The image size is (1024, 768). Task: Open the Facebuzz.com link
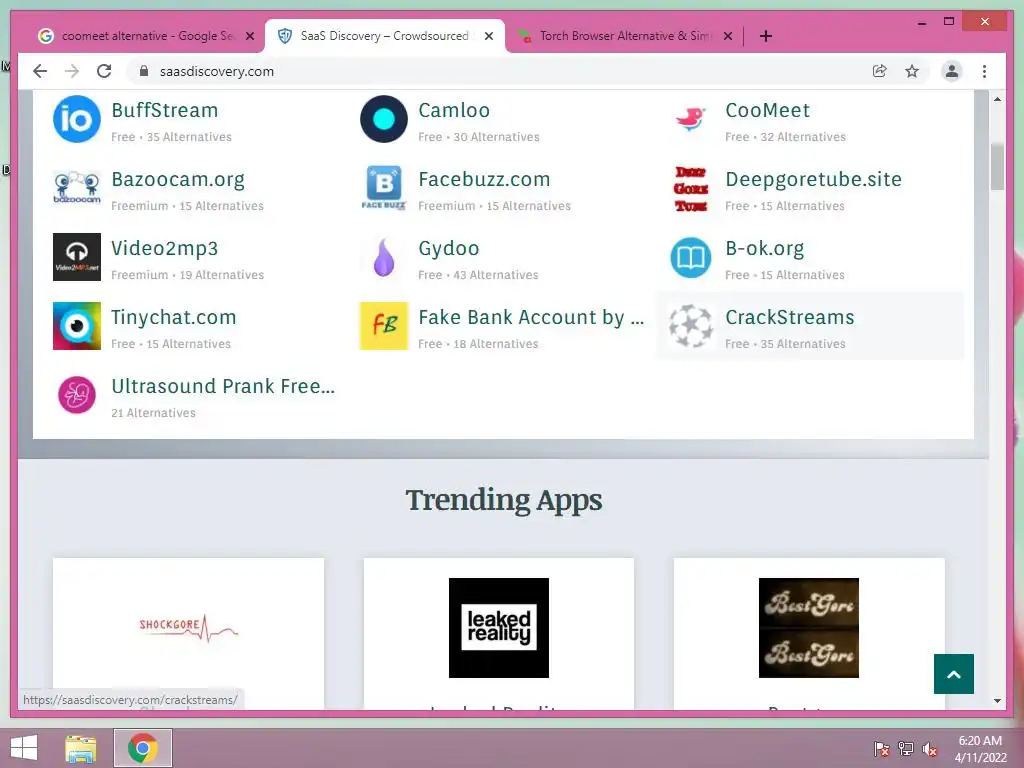point(484,180)
